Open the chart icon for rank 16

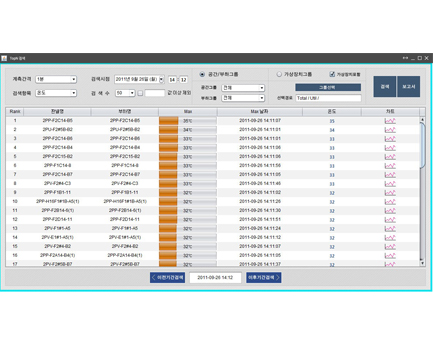[390, 256]
